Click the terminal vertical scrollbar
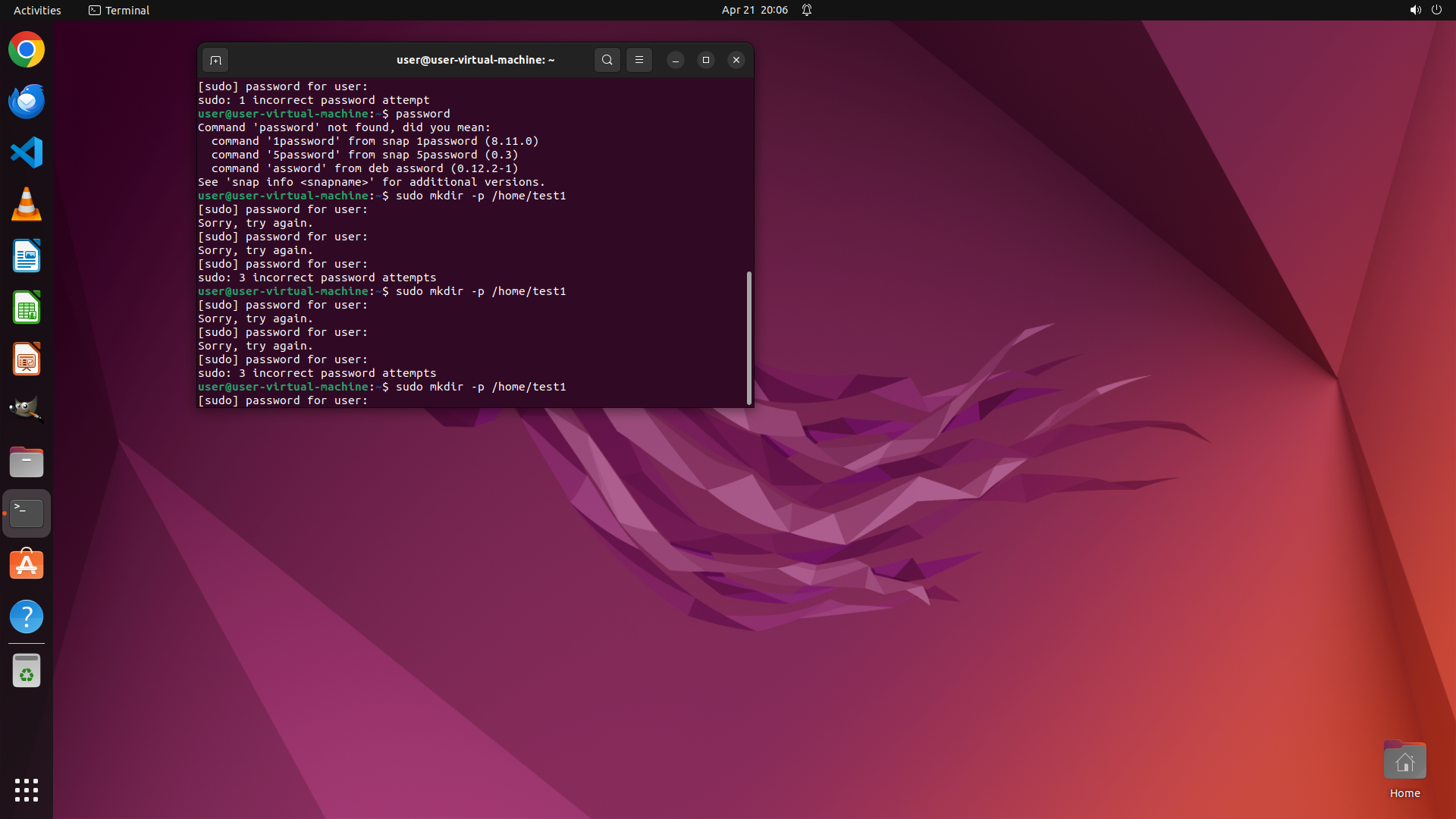The width and height of the screenshot is (1456, 819). (749, 337)
